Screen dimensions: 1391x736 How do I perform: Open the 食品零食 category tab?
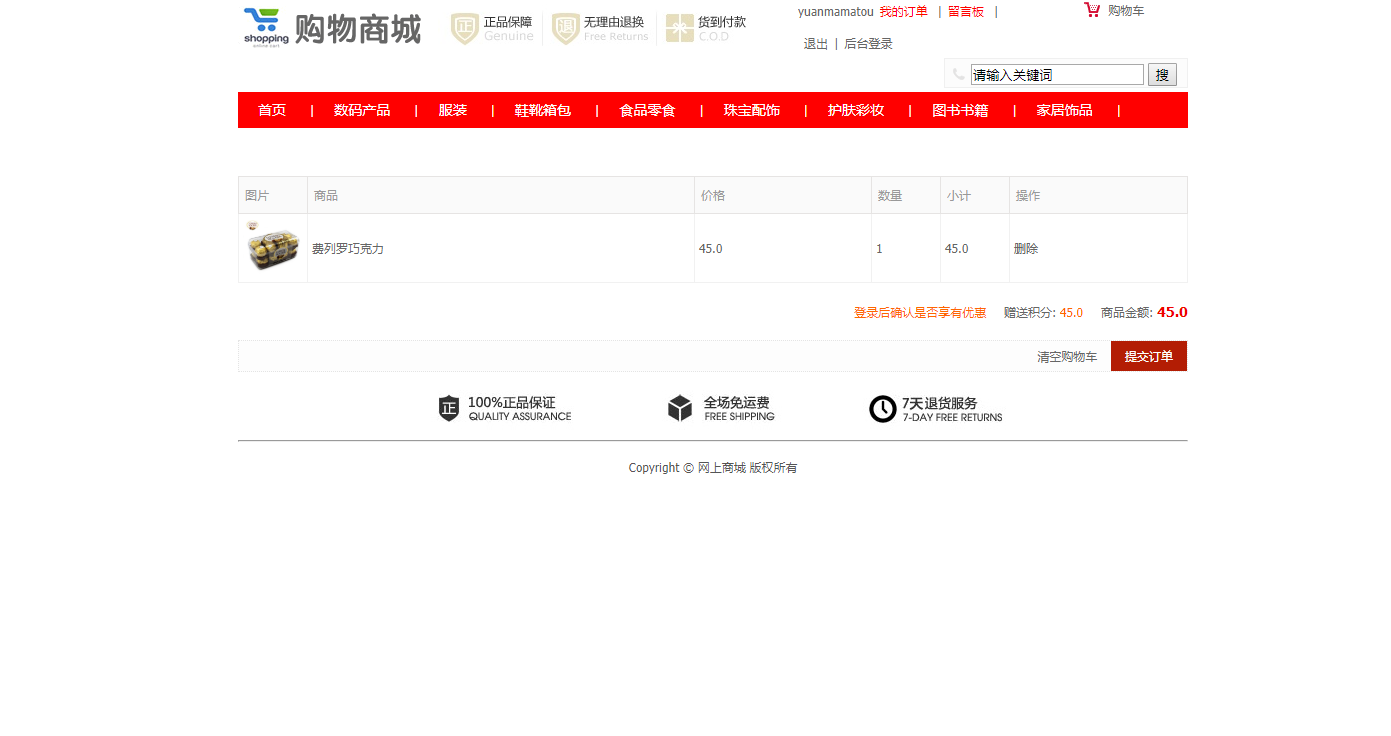pos(647,110)
